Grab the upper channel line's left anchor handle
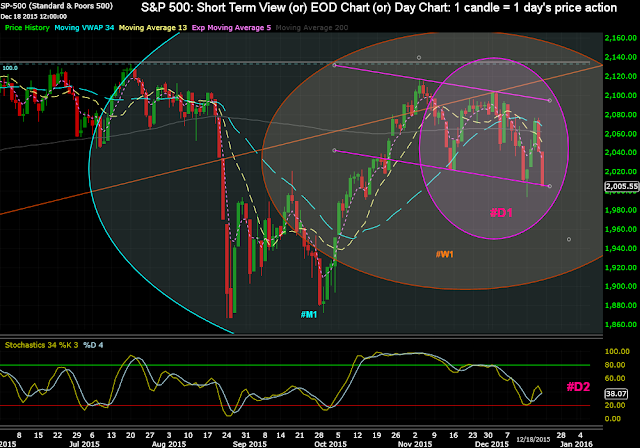The image size is (640, 448). click(334, 65)
